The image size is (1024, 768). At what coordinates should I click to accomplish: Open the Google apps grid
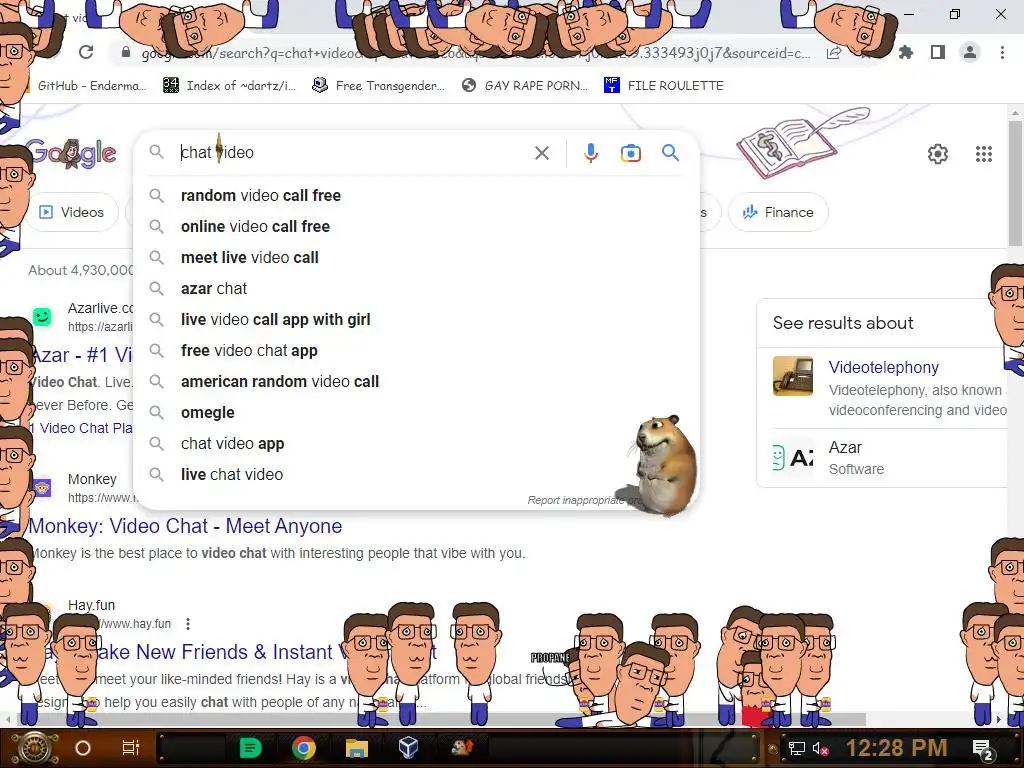984,154
